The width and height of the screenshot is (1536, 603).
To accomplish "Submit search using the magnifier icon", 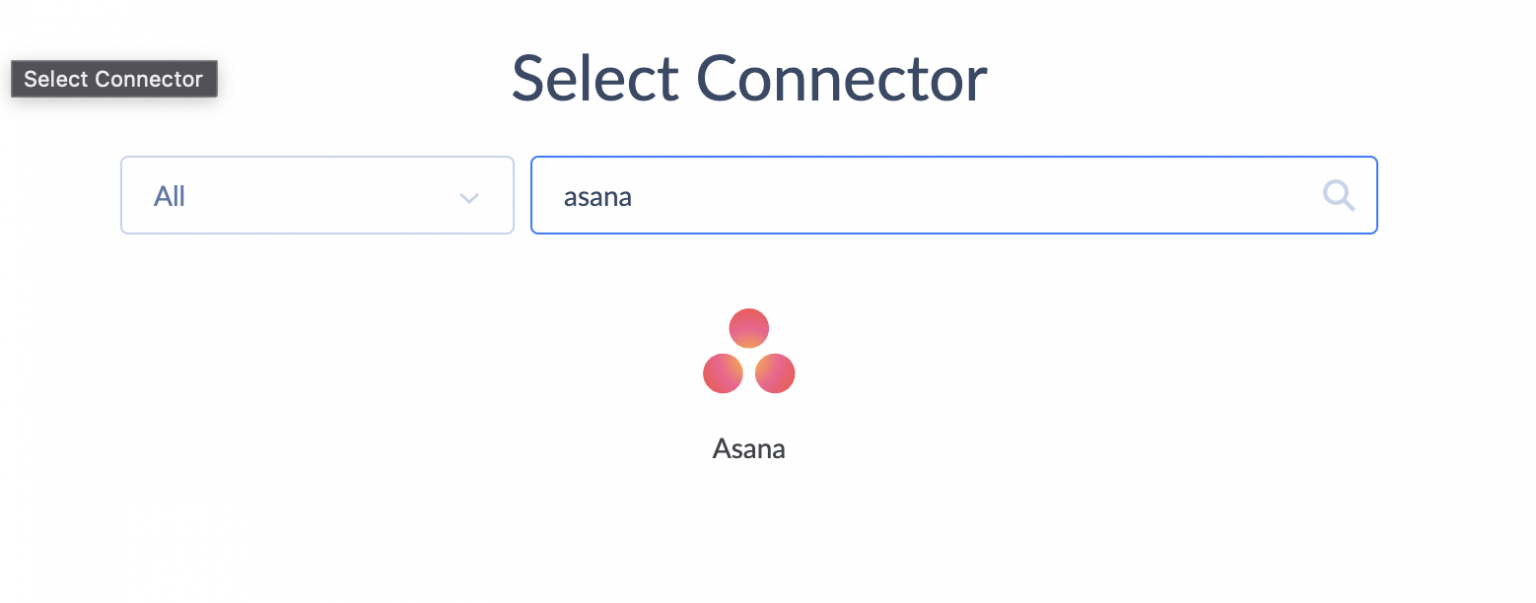I will 1339,196.
